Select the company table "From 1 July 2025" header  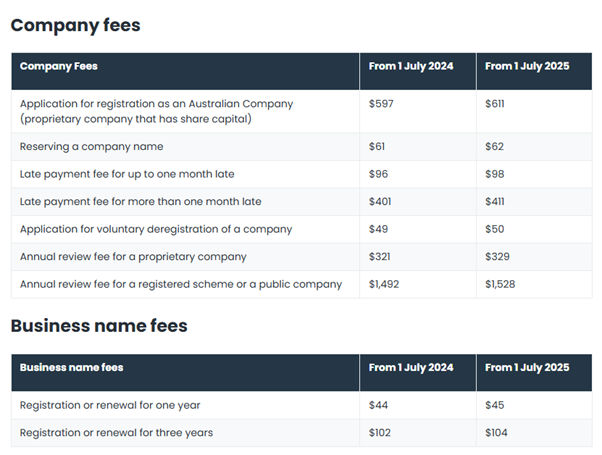[526, 66]
